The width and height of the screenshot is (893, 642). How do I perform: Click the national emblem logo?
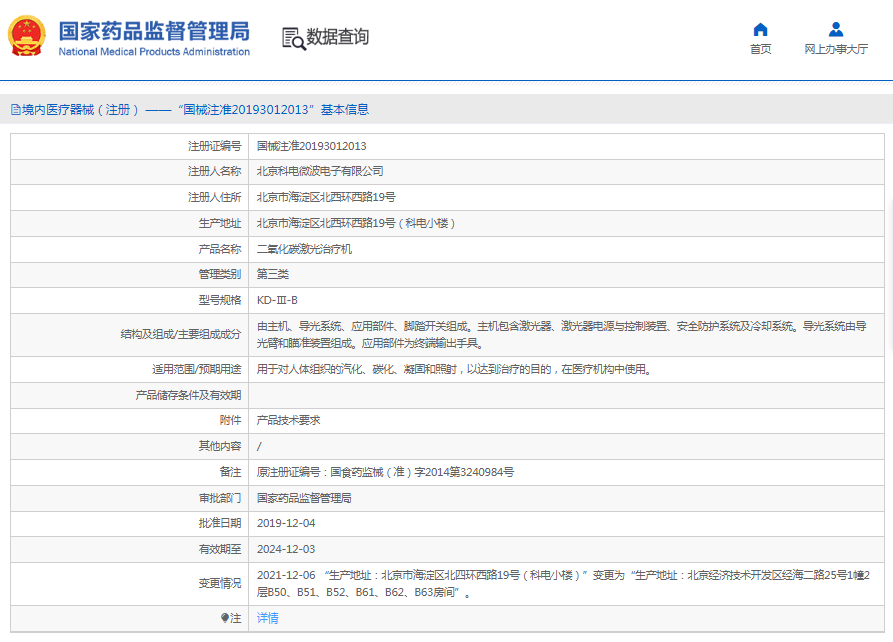(26, 36)
